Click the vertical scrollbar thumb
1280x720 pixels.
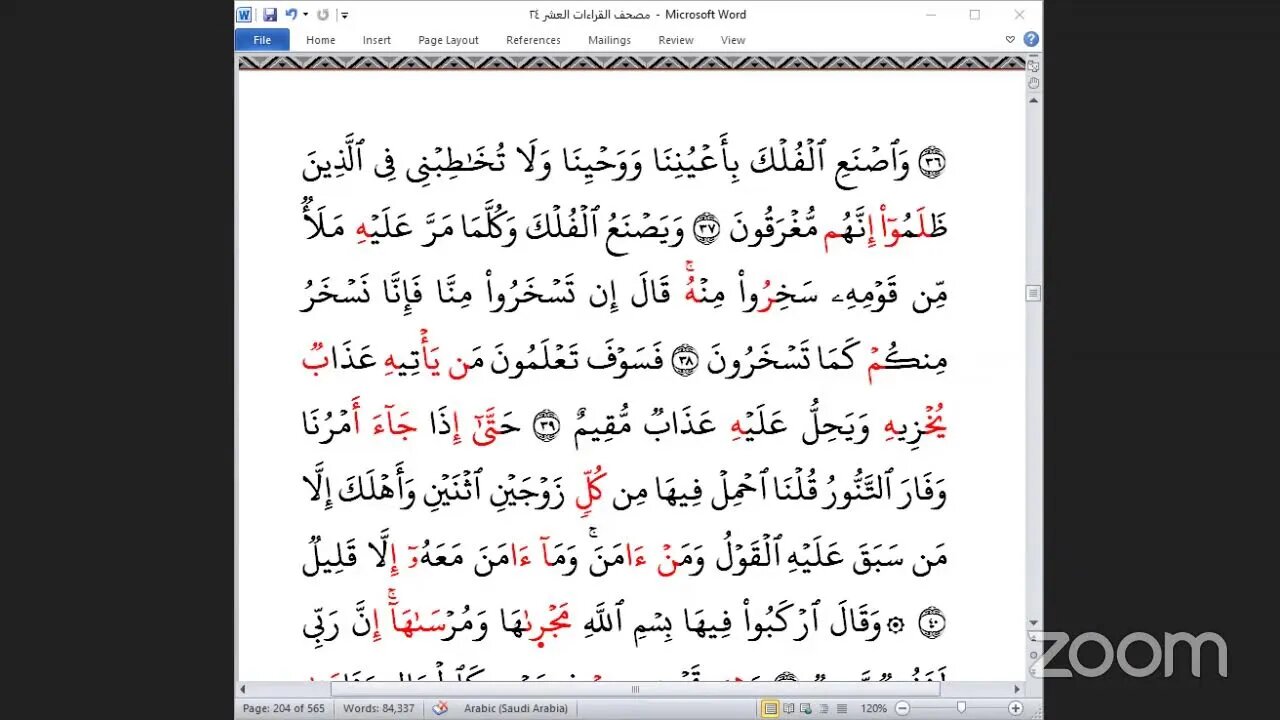pos(1033,293)
